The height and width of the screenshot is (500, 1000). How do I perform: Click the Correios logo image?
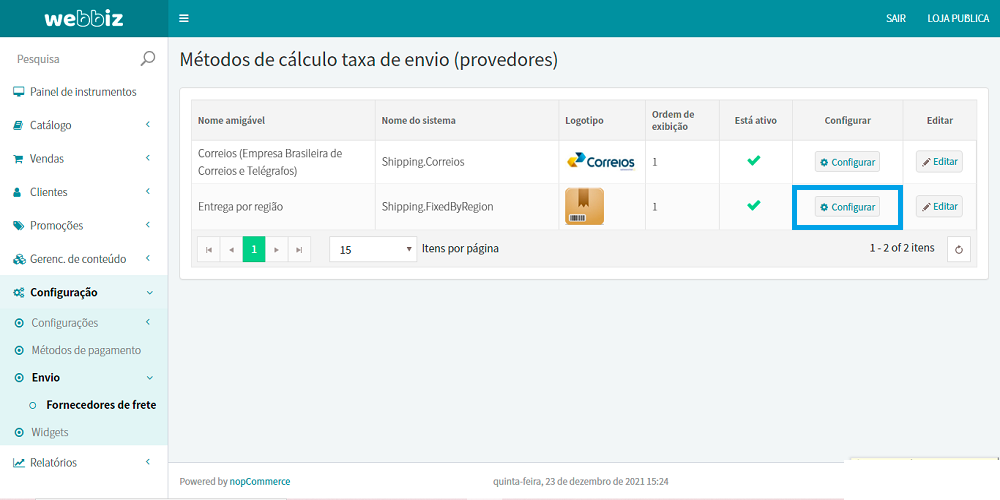600,161
